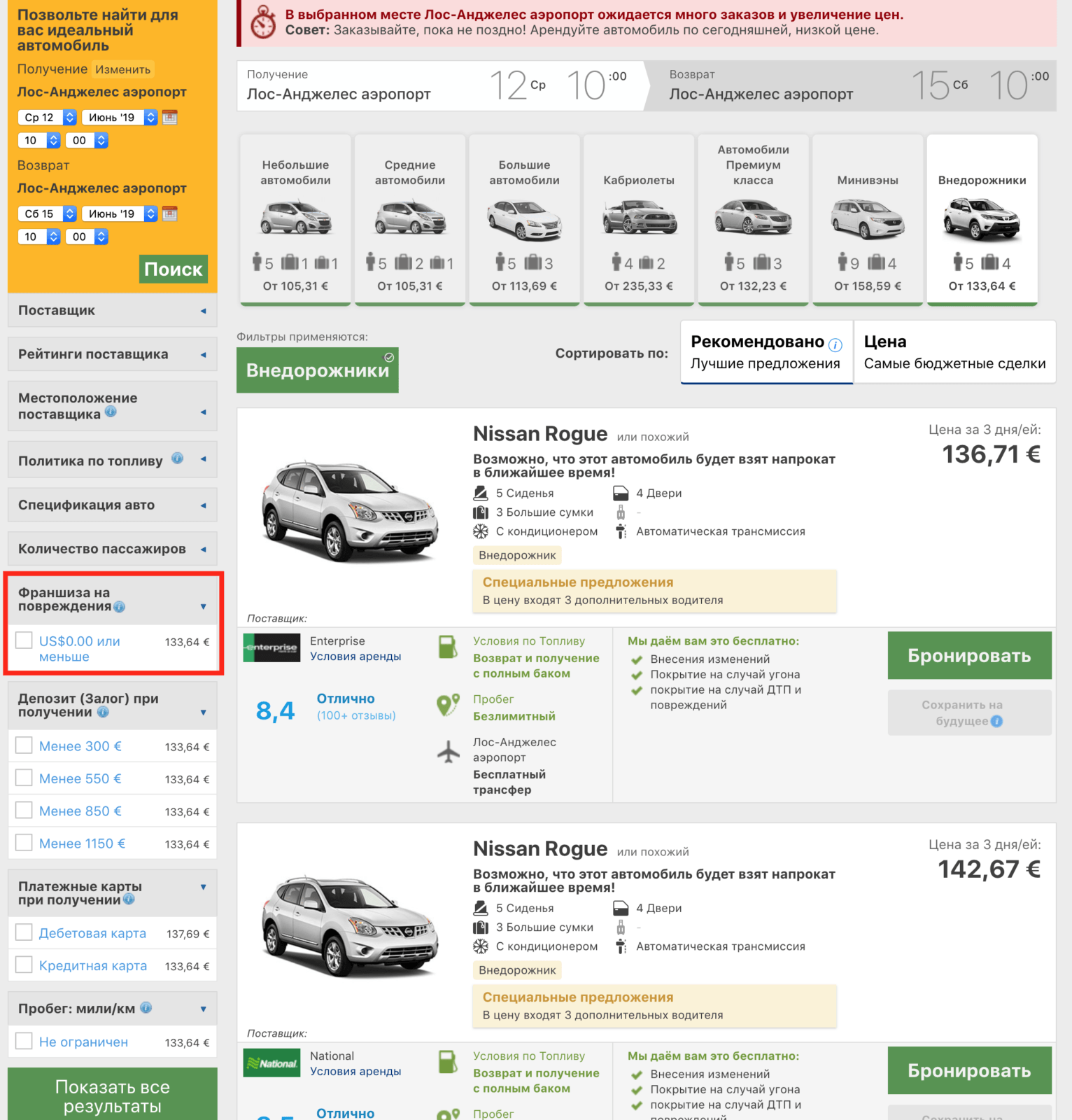Open return day dropdown Сб 15
The image size is (1072, 1120).
(x=47, y=213)
